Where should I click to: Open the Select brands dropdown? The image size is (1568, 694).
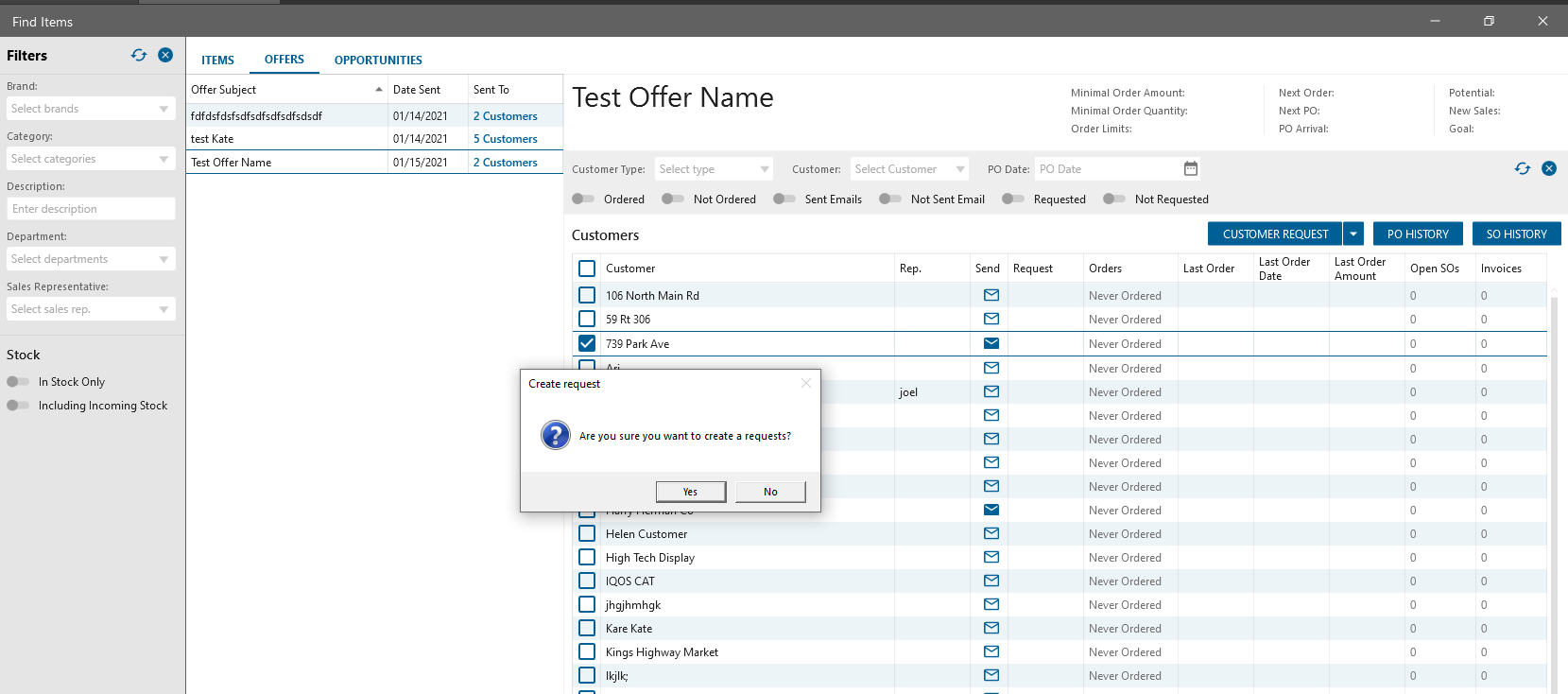coord(91,109)
